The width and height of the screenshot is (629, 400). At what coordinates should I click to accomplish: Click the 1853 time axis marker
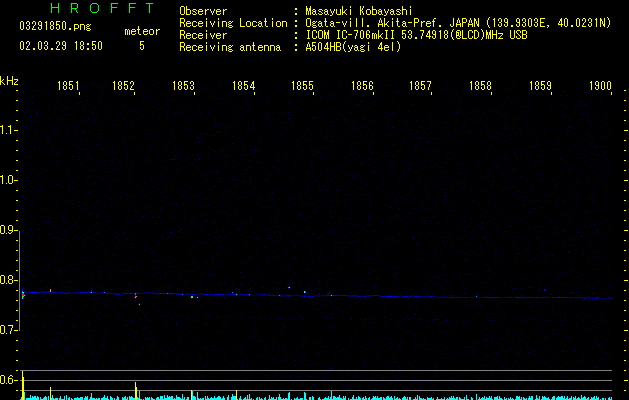(x=183, y=86)
